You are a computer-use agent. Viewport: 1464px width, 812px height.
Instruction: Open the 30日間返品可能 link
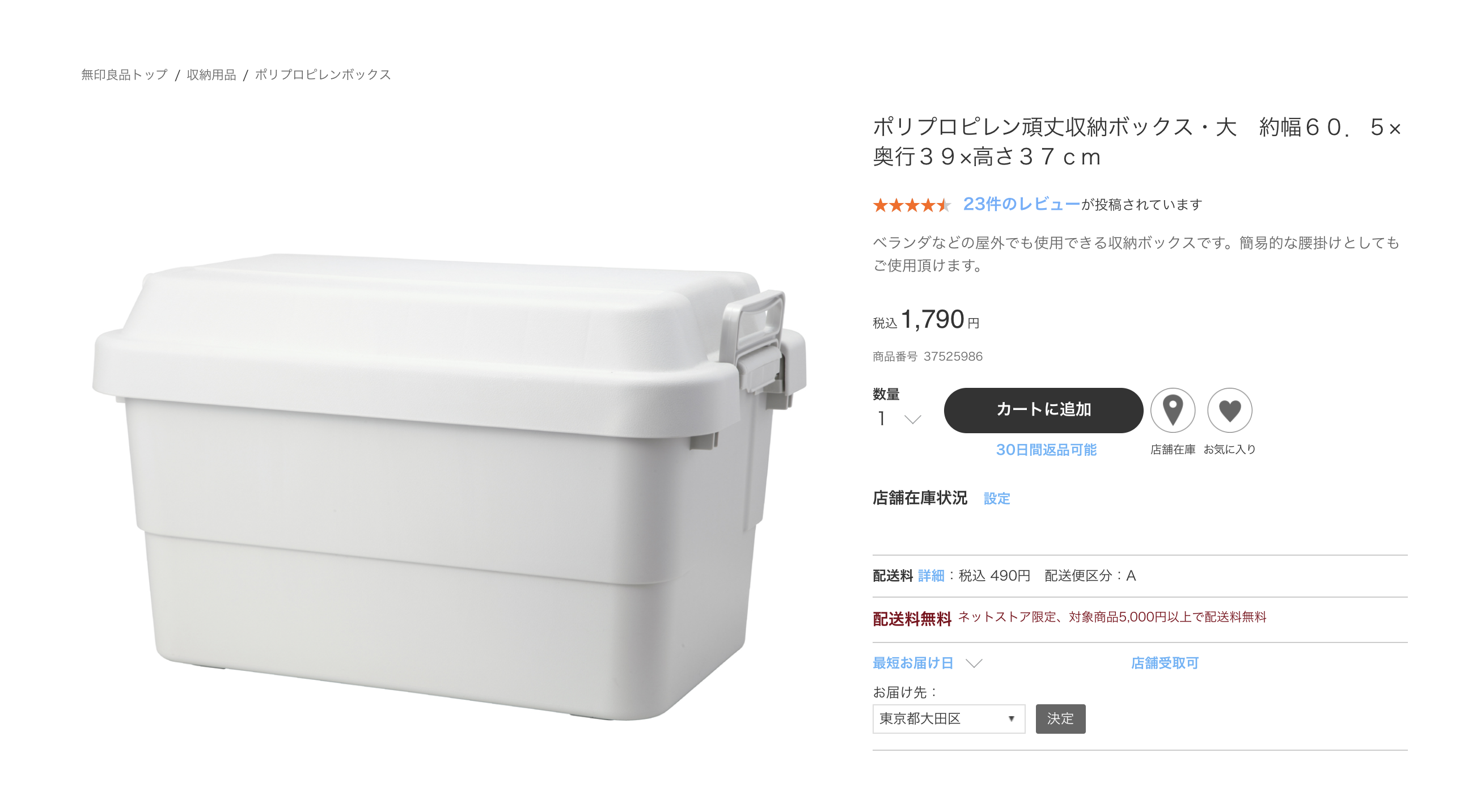click(1046, 450)
